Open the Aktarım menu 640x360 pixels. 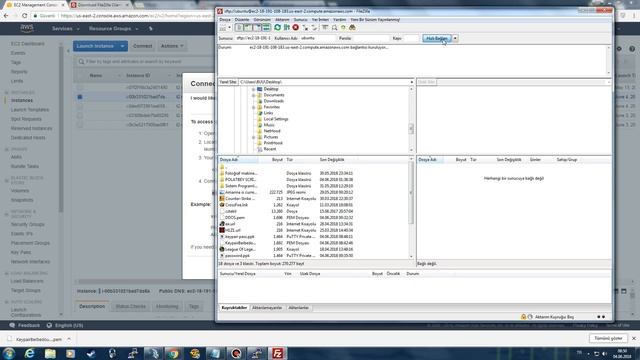click(x=282, y=20)
